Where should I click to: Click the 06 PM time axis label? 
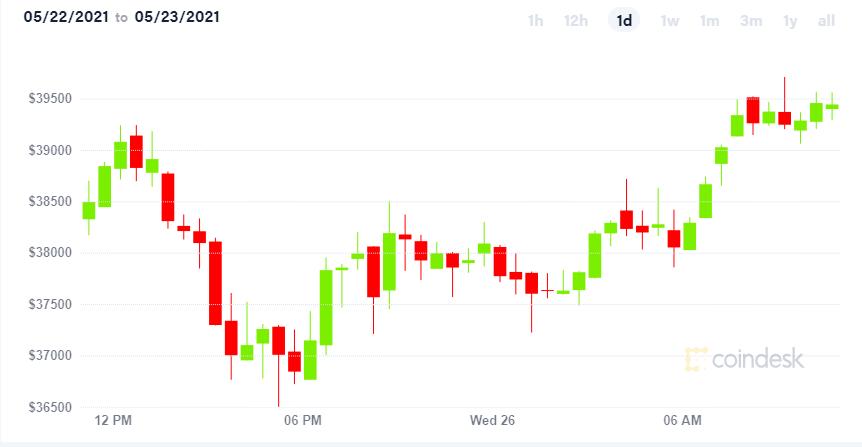(x=302, y=421)
